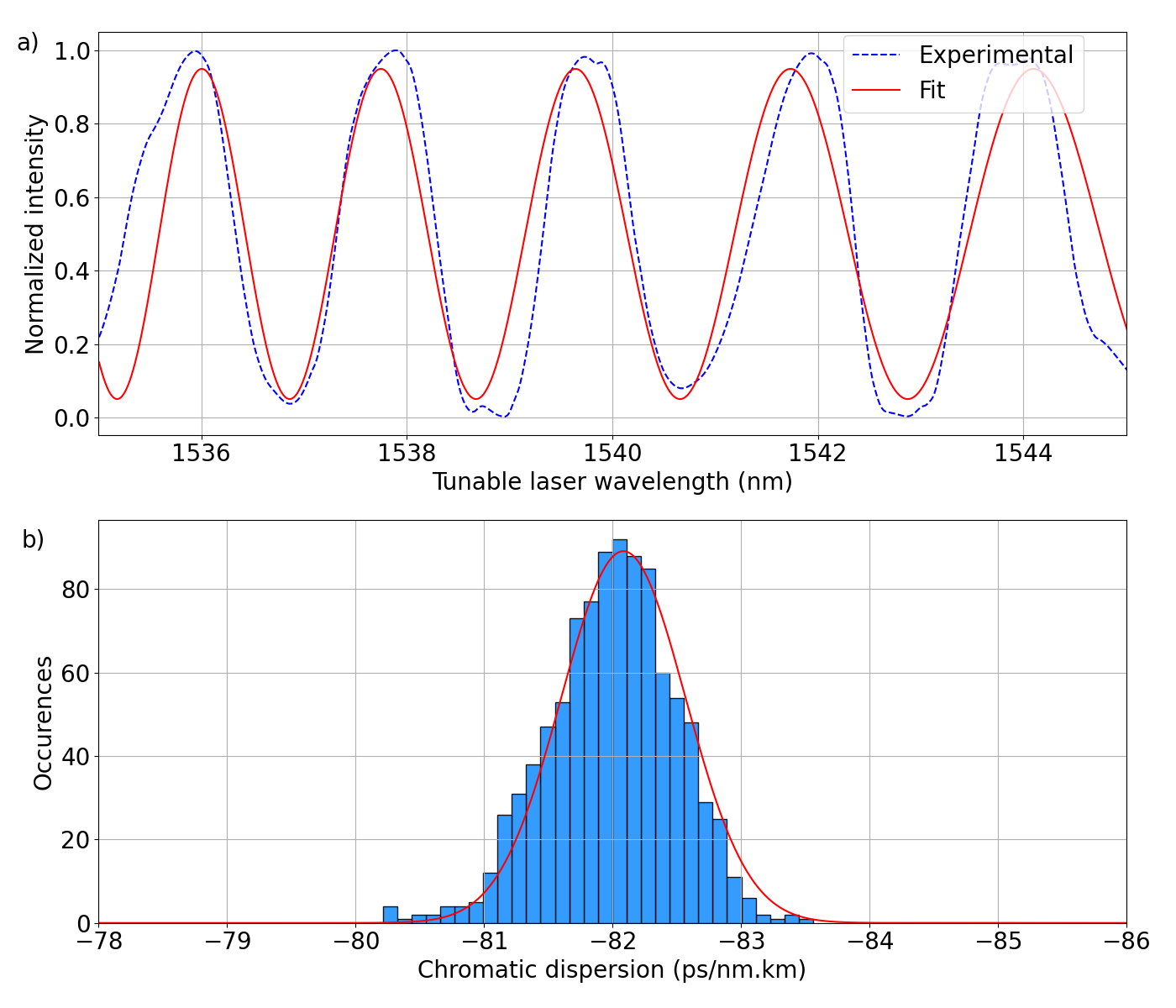The image size is (1176, 1008).
Task: Click the −78 dispersion tick label
Action: click(x=98, y=941)
